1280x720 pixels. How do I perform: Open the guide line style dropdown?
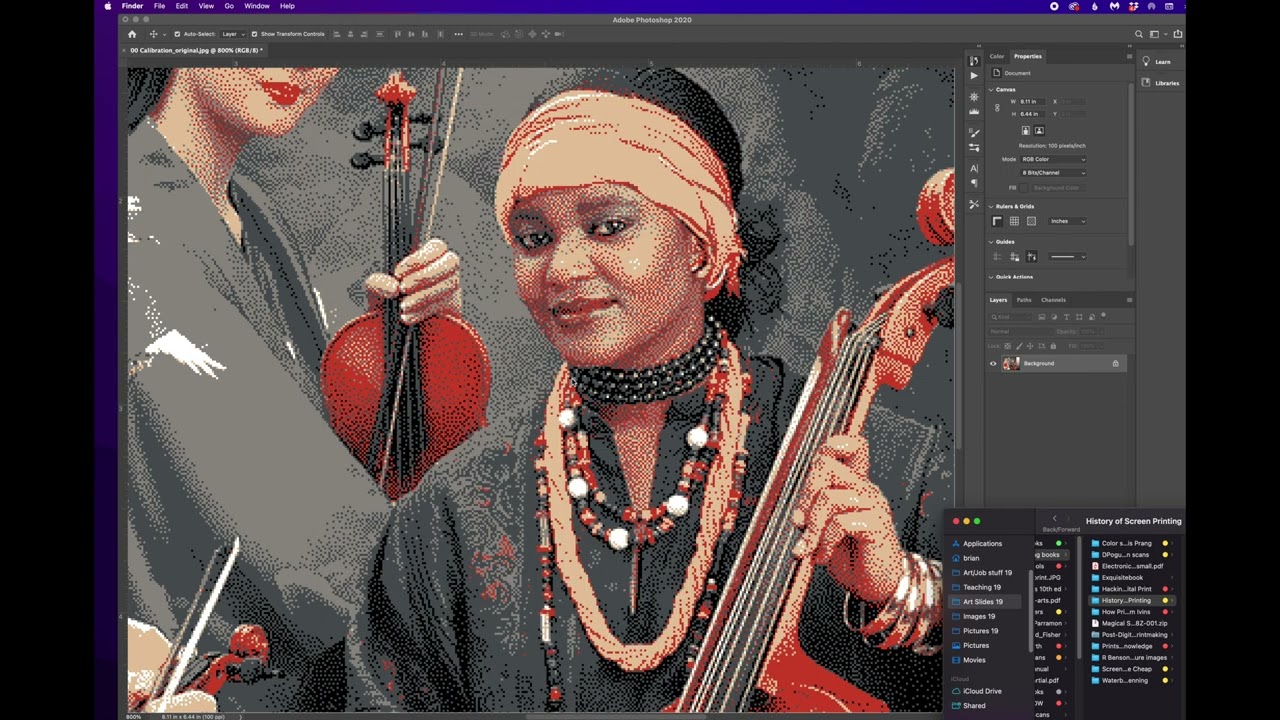coord(1067,257)
